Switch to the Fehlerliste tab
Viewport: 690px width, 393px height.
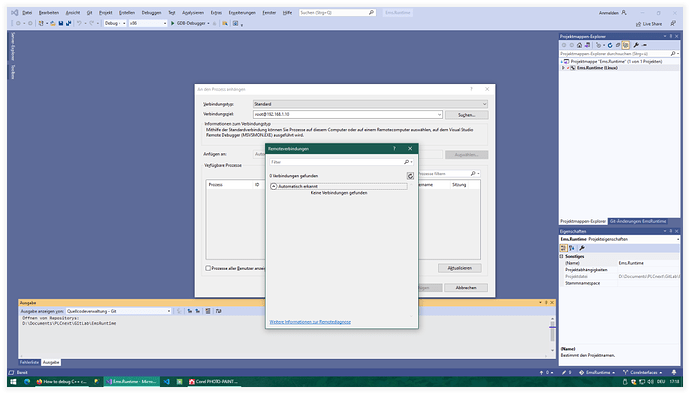29,362
